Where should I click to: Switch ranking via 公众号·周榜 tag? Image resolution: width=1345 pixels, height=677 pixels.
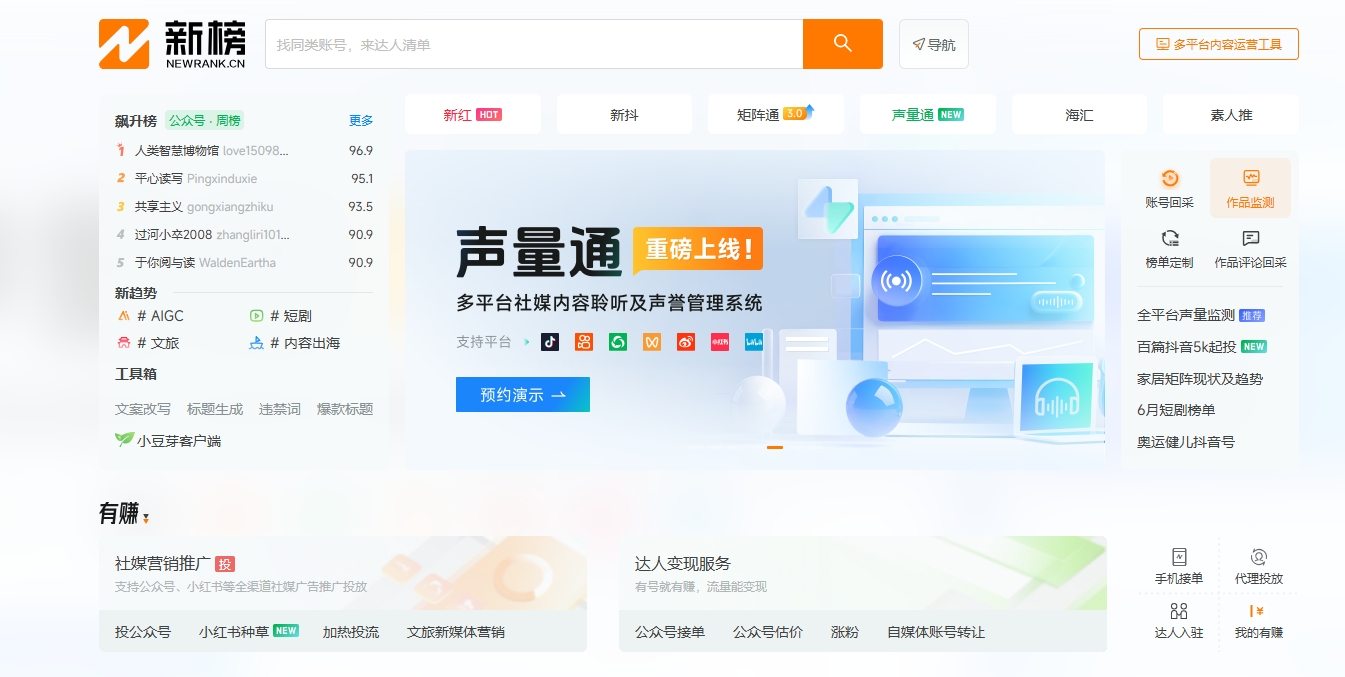(x=204, y=121)
